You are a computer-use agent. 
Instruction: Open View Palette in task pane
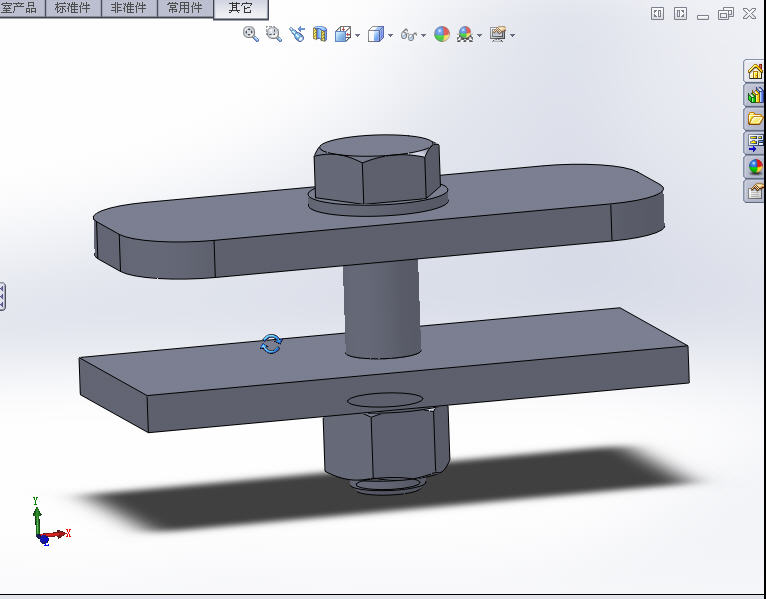point(755,143)
